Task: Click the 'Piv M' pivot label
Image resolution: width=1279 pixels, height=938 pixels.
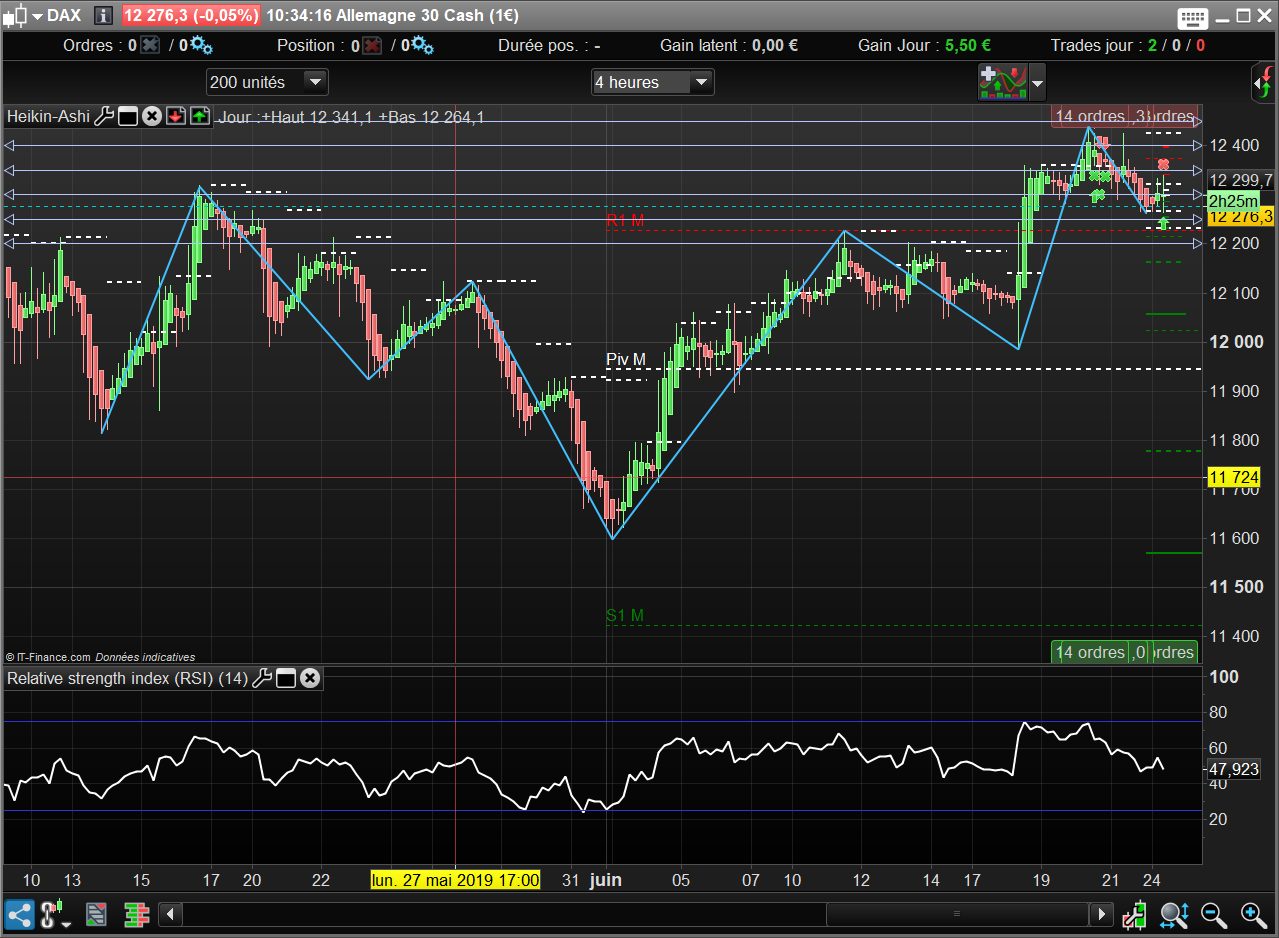Action: (x=626, y=359)
